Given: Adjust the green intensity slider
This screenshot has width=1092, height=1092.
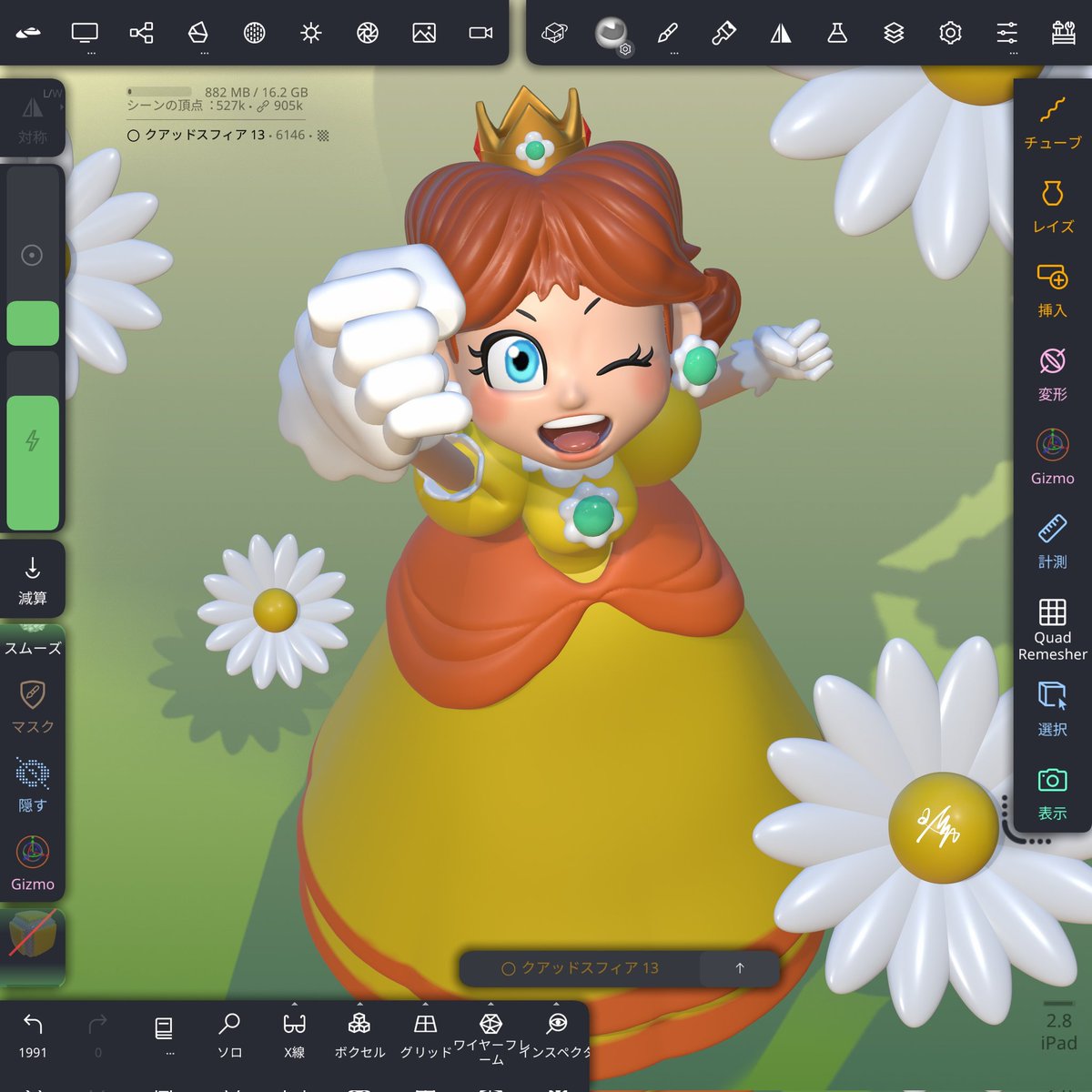Looking at the screenshot, I should [x=33, y=440].
